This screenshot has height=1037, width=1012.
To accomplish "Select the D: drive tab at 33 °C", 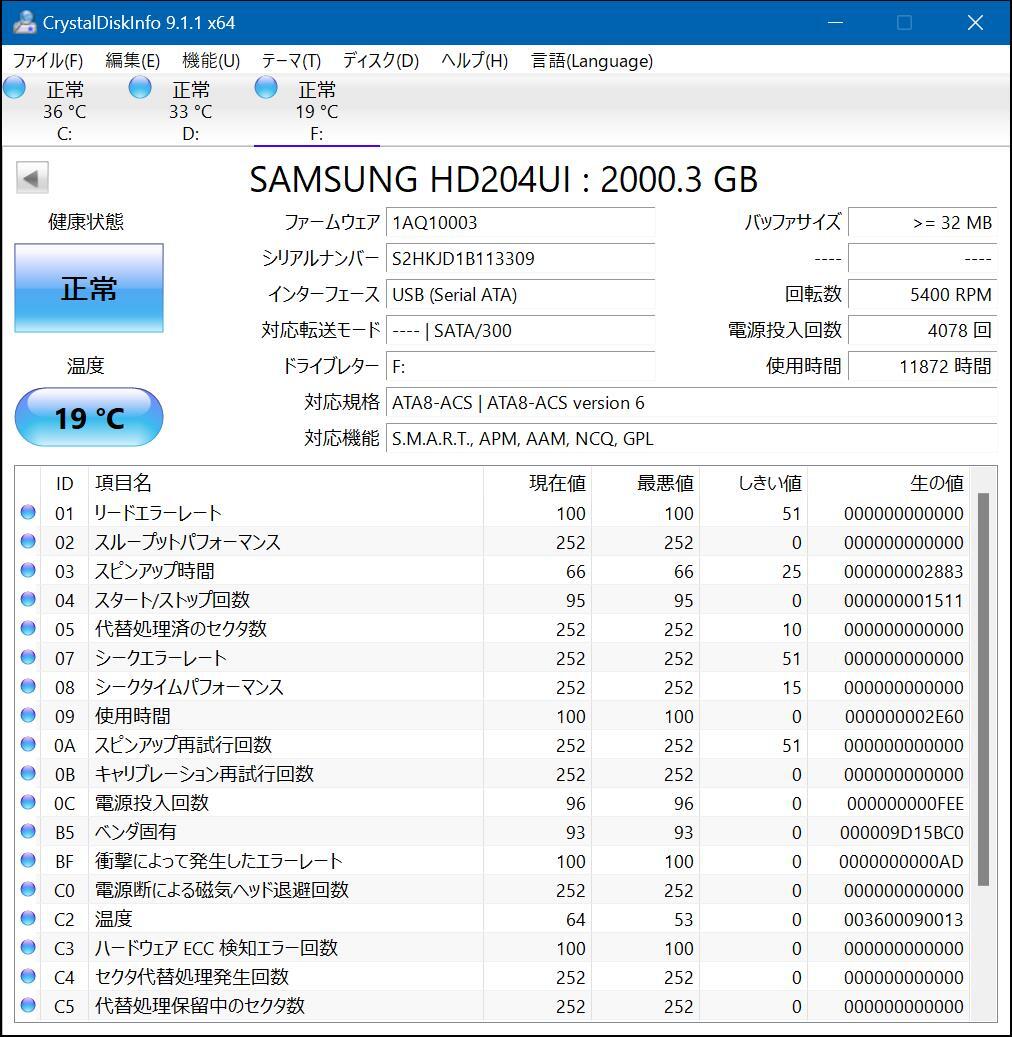I will pyautogui.click(x=190, y=110).
